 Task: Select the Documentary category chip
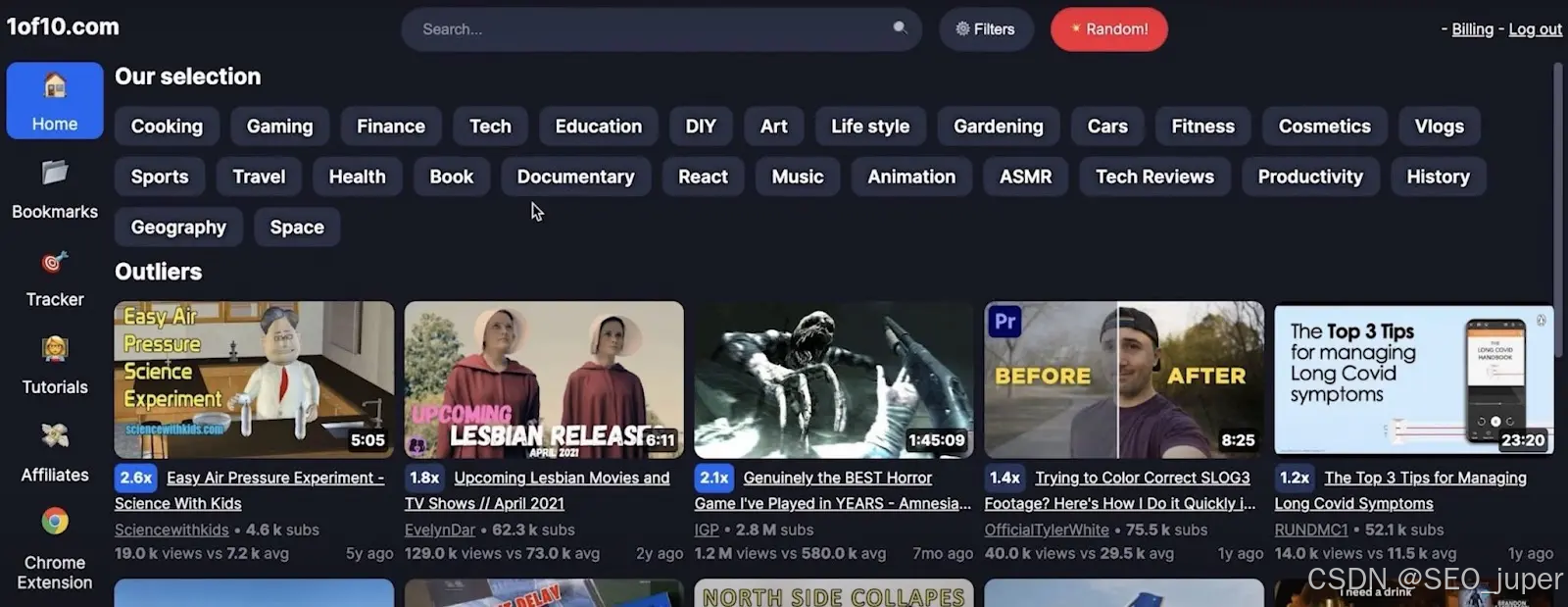[576, 177]
